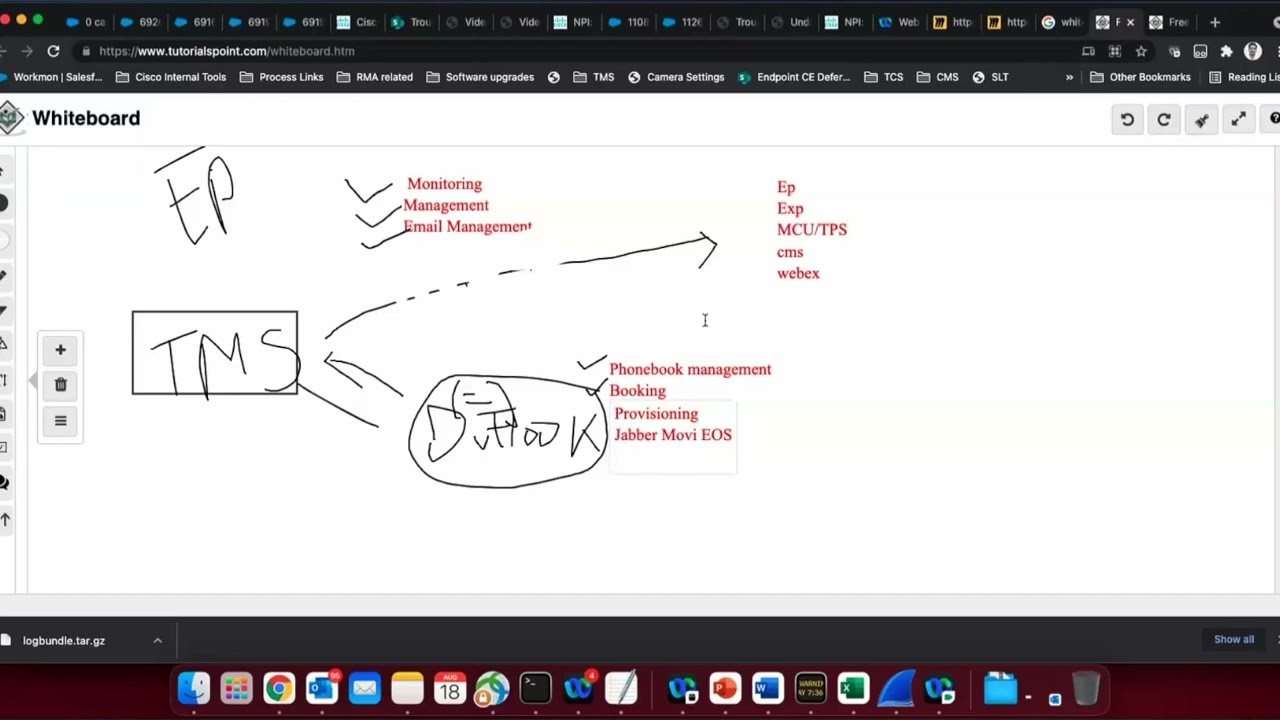Select the shapes triangle tool
Image resolution: width=1280 pixels, height=720 pixels.
coord(3,344)
